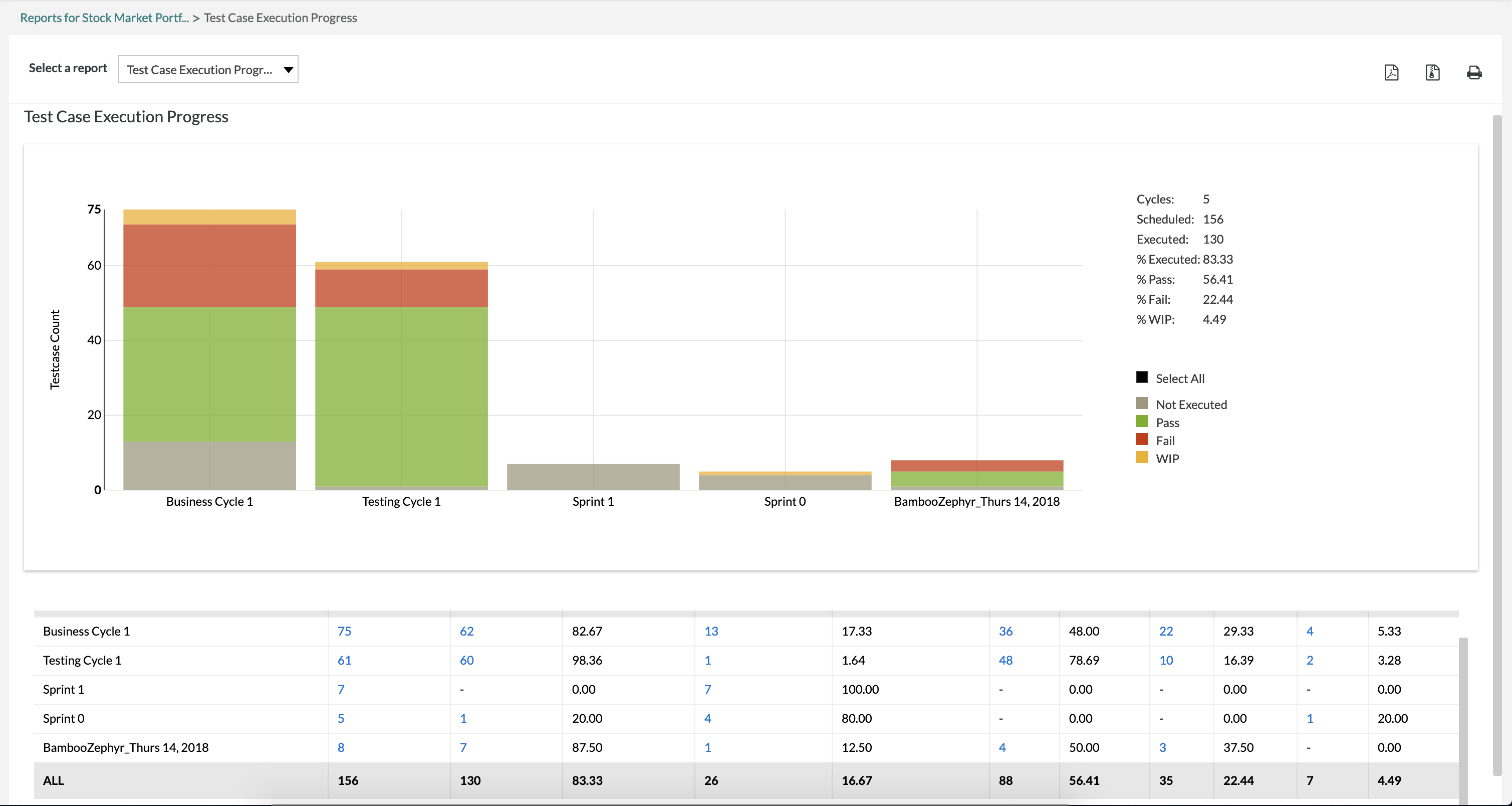Open BambooZephyr fail count 3

click(1162, 747)
